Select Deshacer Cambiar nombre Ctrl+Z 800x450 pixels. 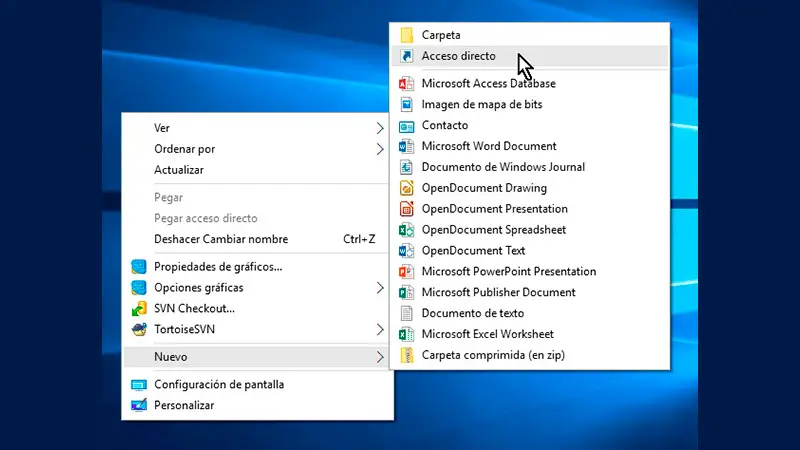[x=256, y=239]
